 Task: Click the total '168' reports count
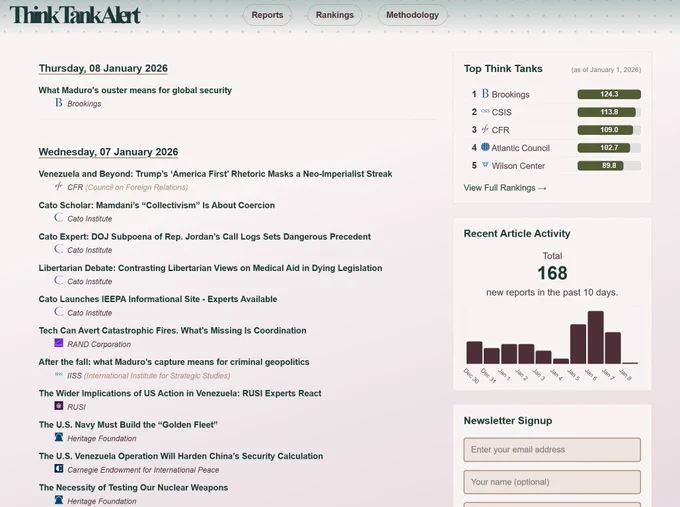pyautogui.click(x=552, y=273)
